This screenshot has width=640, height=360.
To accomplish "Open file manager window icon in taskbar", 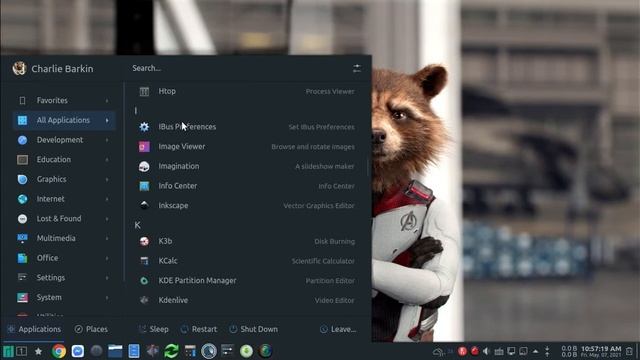I will 115,351.
